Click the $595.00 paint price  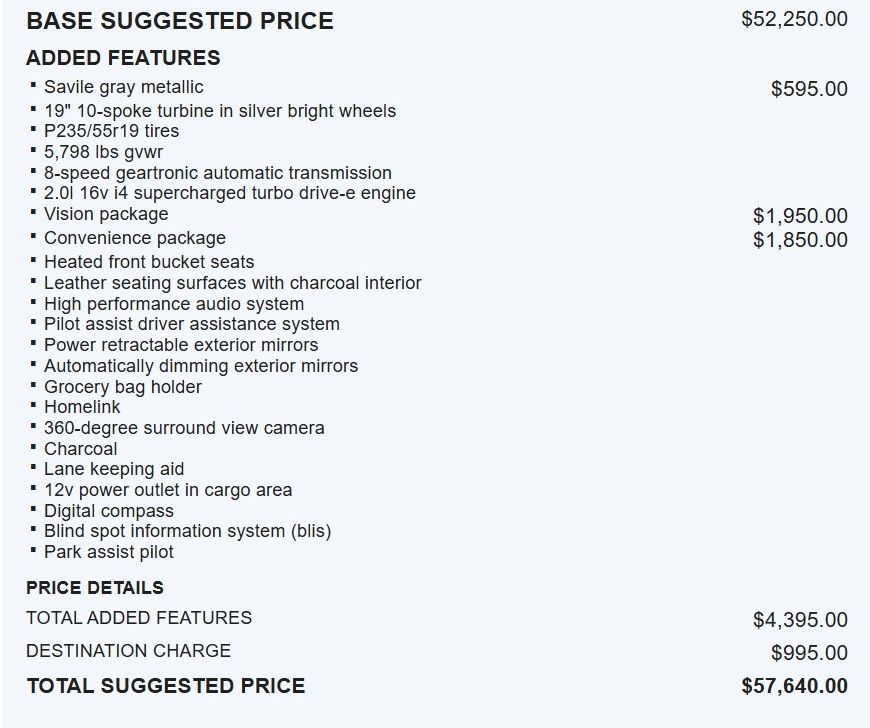click(x=810, y=89)
